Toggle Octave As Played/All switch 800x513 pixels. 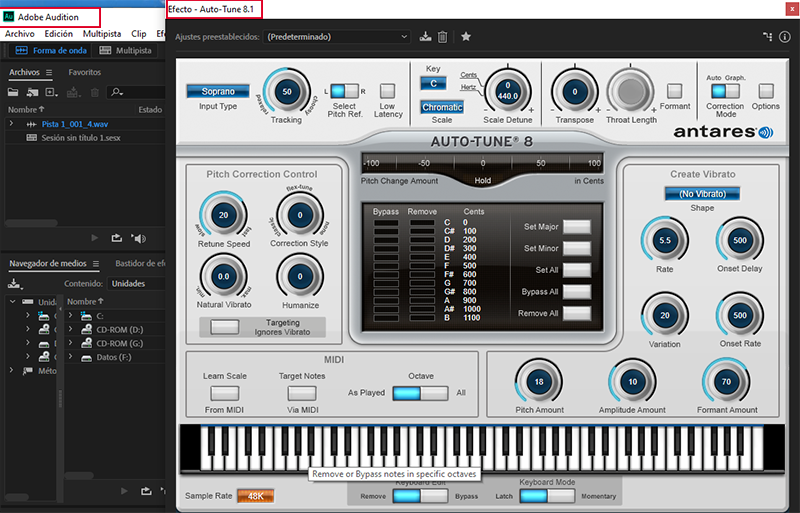pyautogui.click(x=420, y=393)
